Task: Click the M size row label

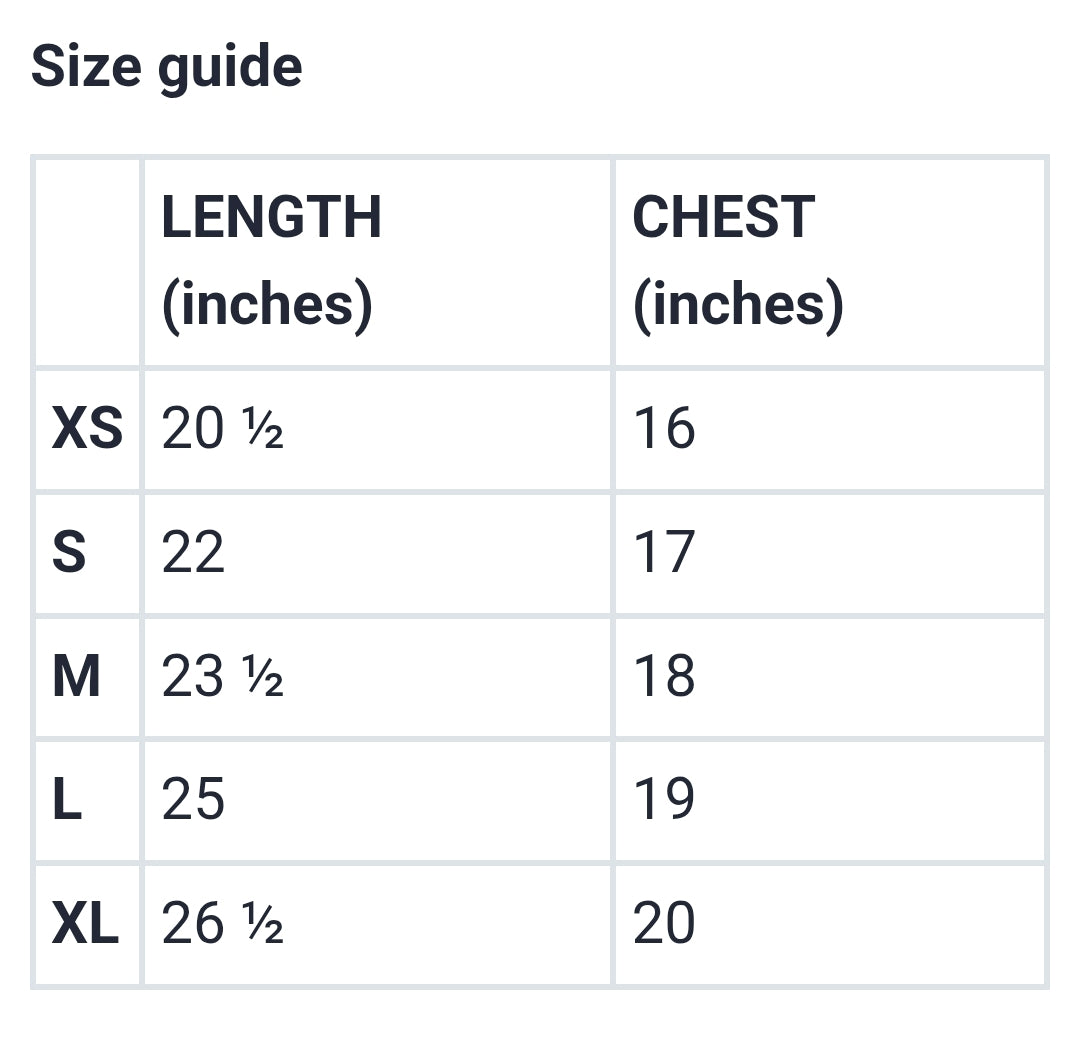Action: point(76,677)
